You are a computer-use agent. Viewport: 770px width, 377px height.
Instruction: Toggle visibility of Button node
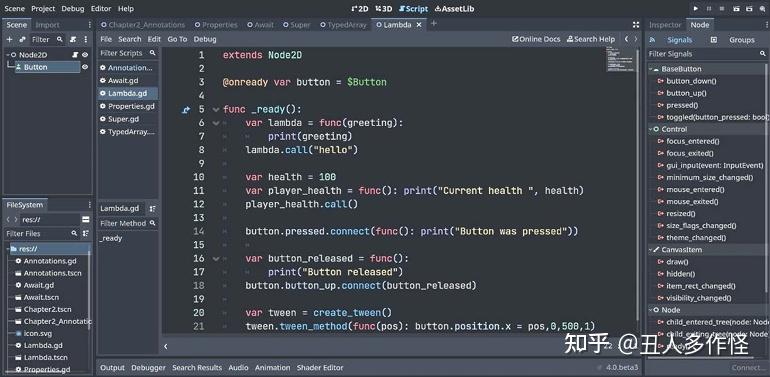[85, 67]
